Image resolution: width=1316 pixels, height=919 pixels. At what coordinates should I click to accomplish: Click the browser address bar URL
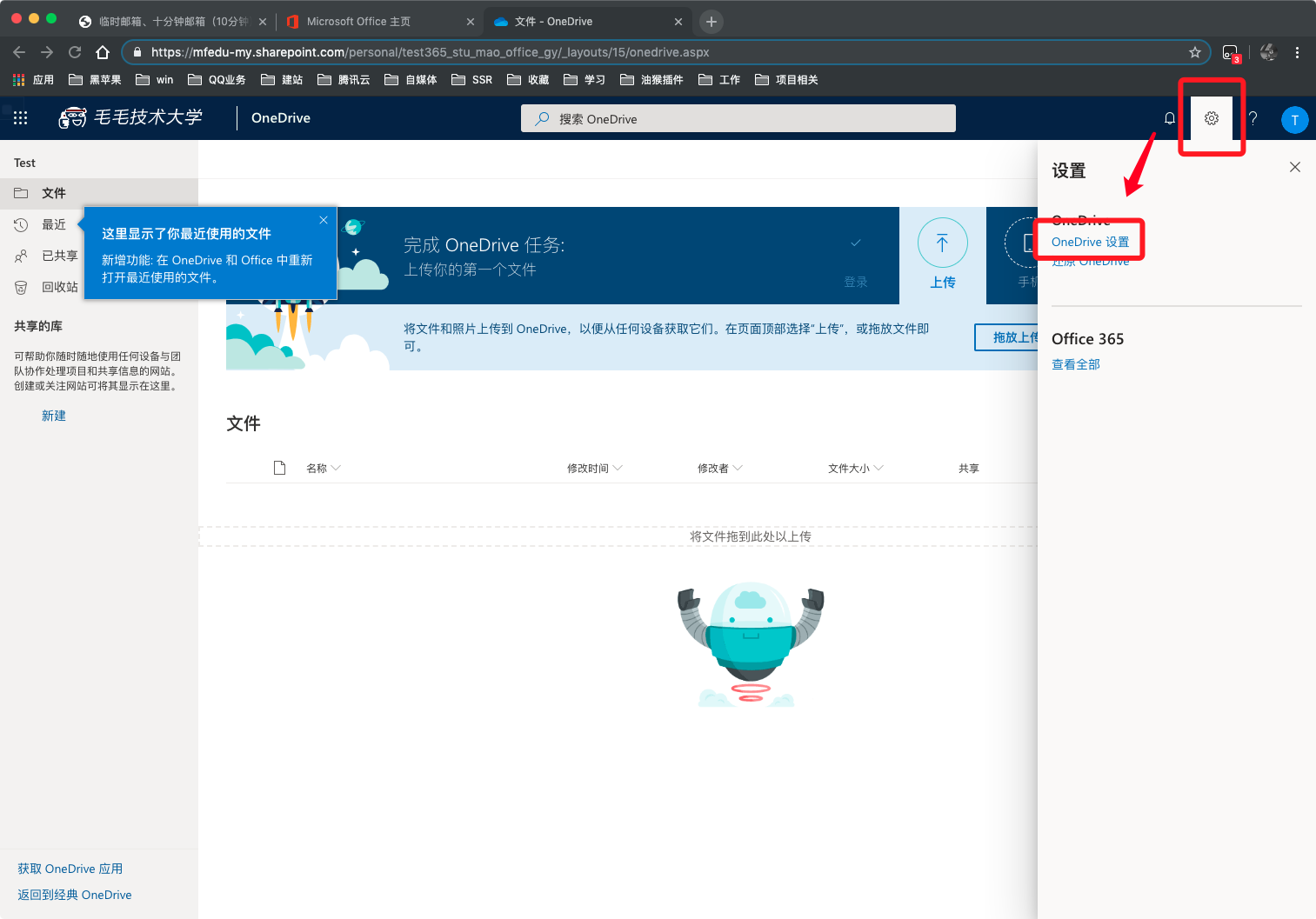pos(666,52)
